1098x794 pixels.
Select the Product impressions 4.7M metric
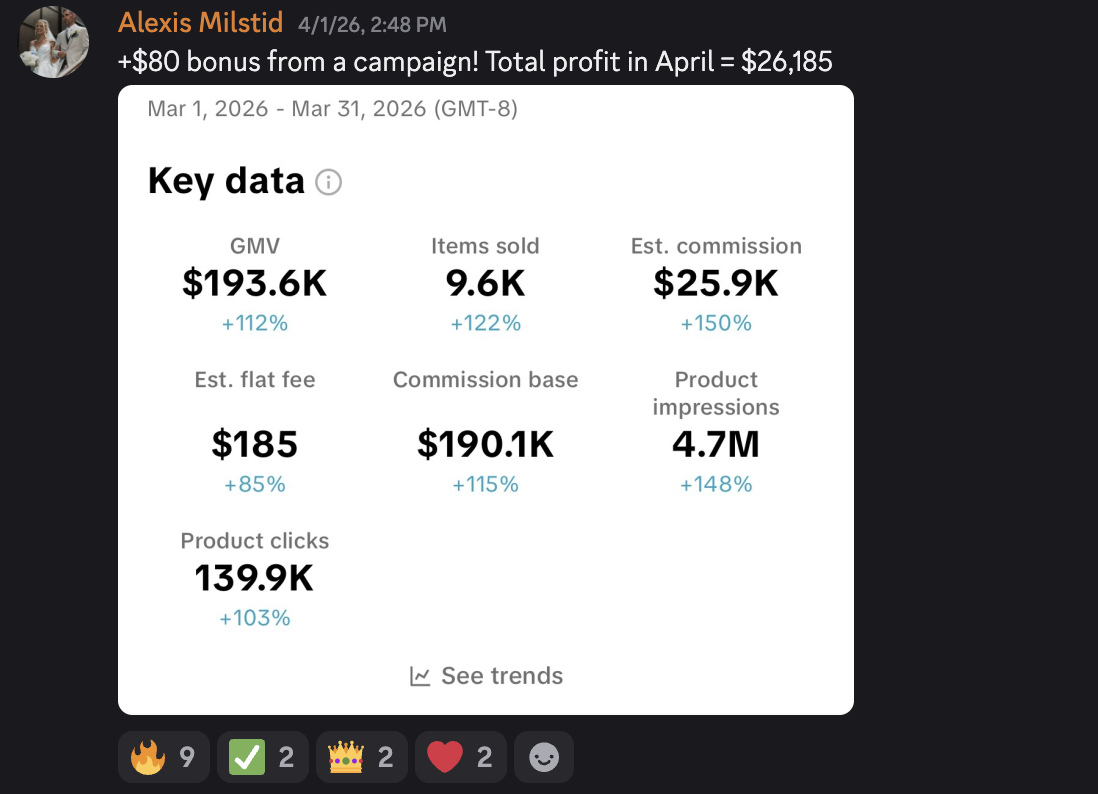[716, 432]
